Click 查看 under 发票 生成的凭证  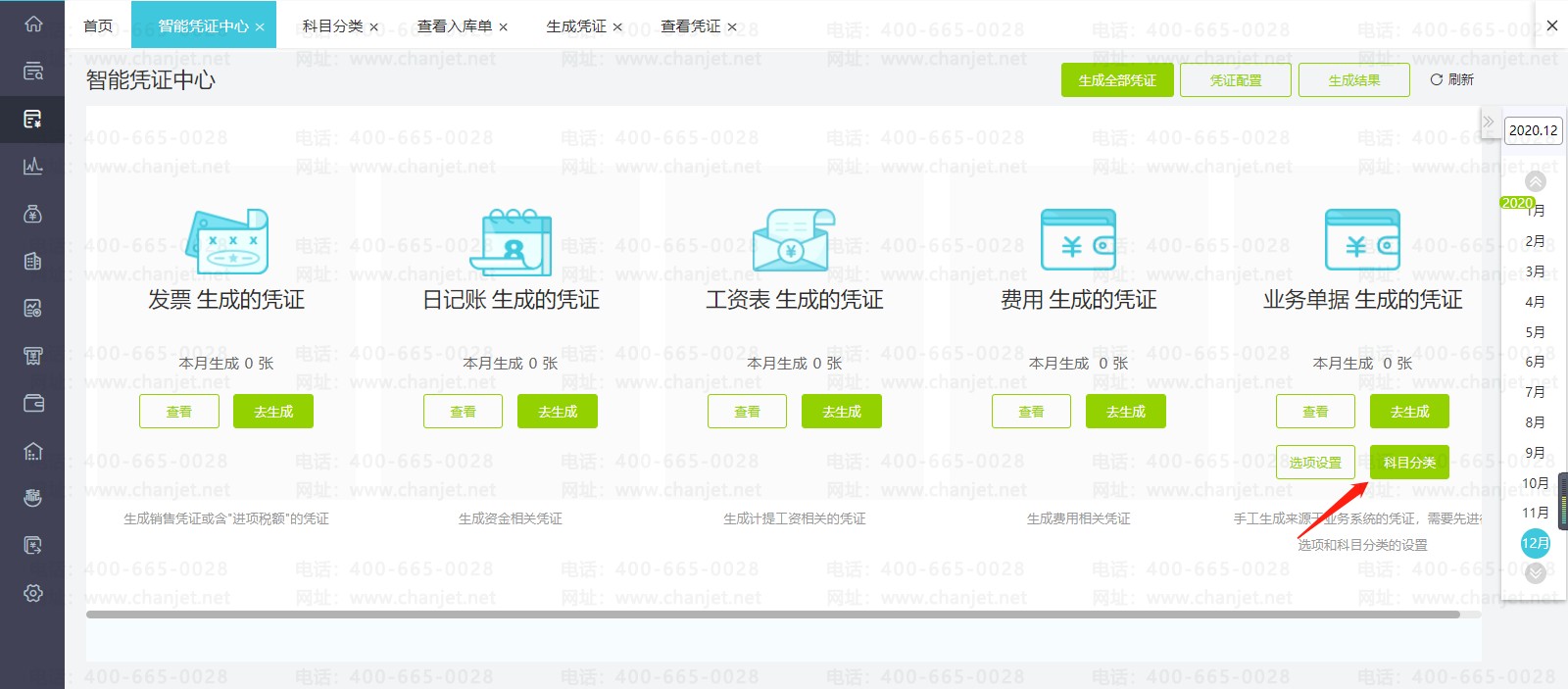pos(179,412)
